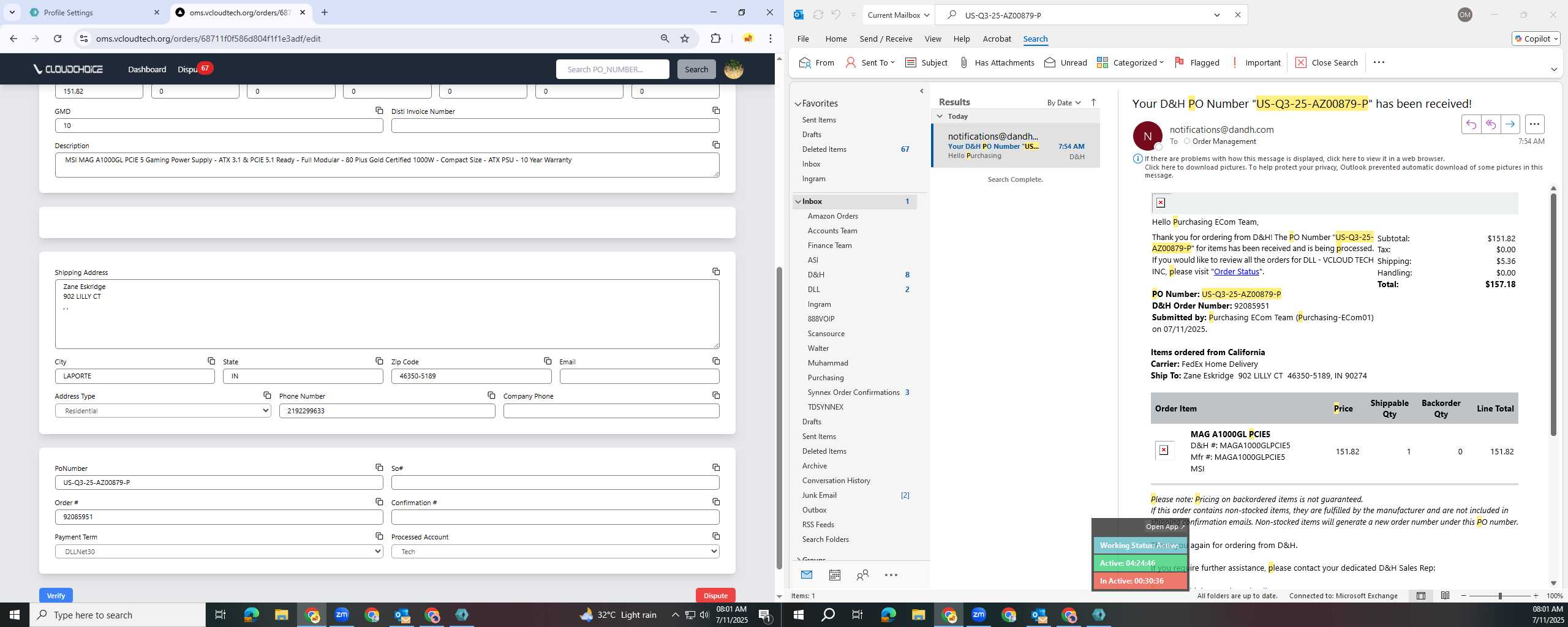The width and height of the screenshot is (1568, 627).
Task: Select Synnex Order Confirmations folder
Action: (x=856, y=392)
